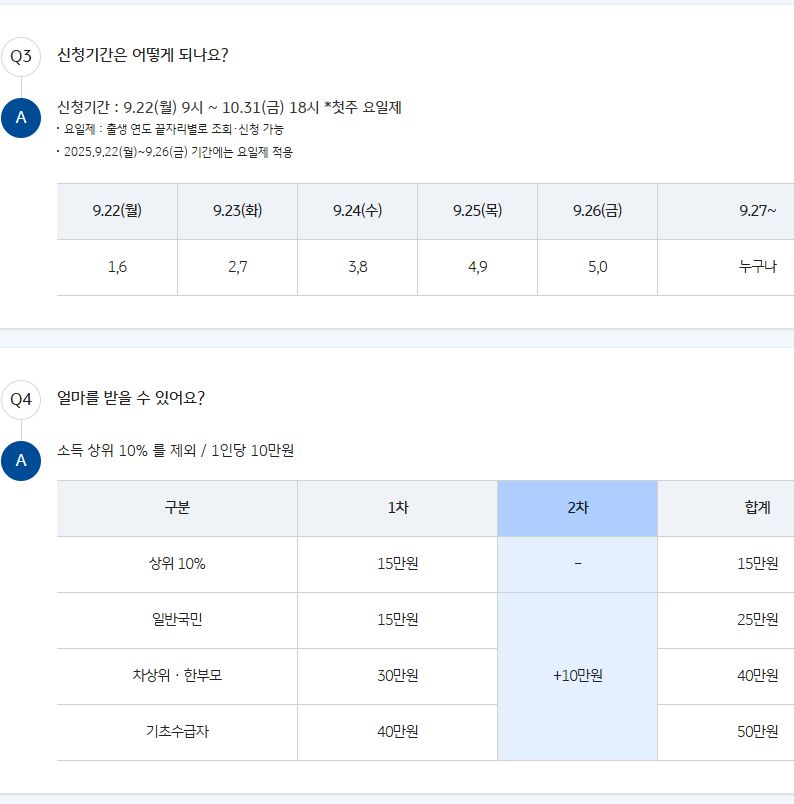The height and width of the screenshot is (804, 794).
Task: Click the 9.23(화) header cell
Action: coord(237,211)
